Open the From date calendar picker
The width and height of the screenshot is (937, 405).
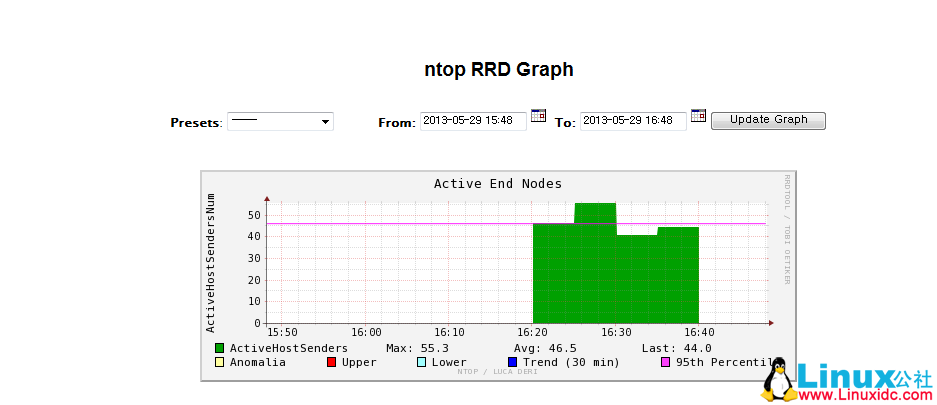tap(538, 116)
